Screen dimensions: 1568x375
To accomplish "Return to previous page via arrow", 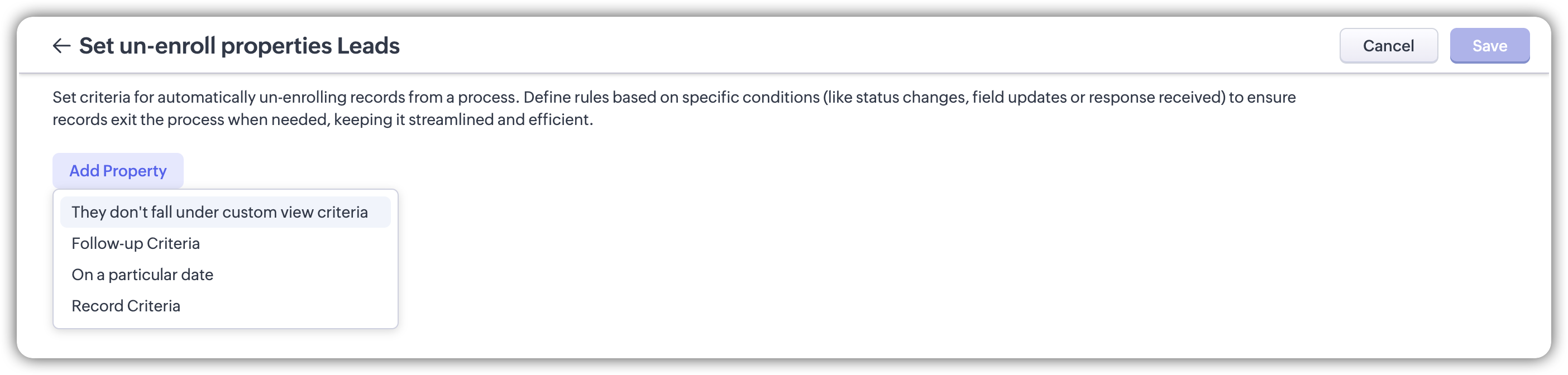I will (x=61, y=46).
